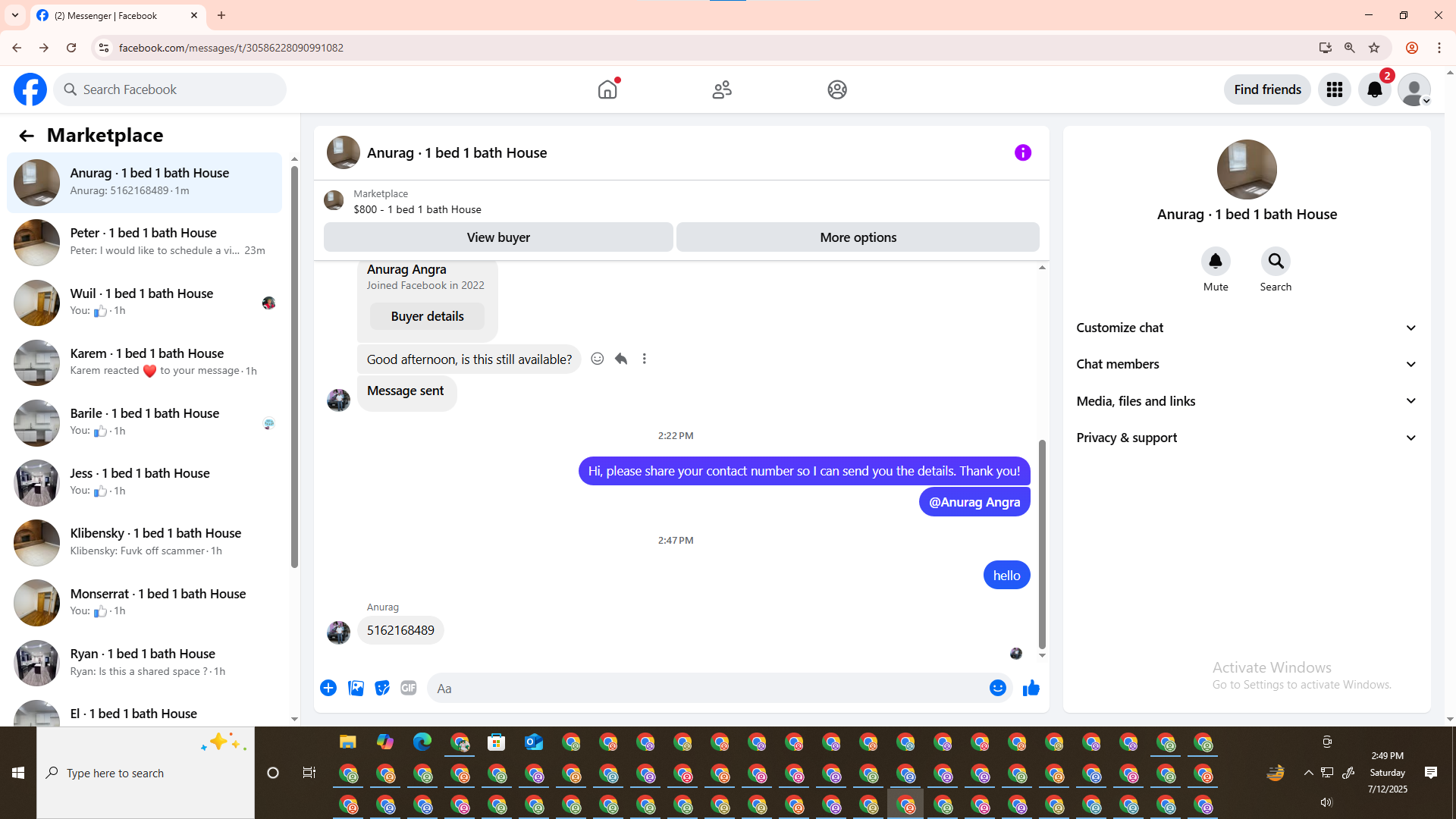
Task: React to 'Good afternoon' message with emoji
Action: click(598, 359)
